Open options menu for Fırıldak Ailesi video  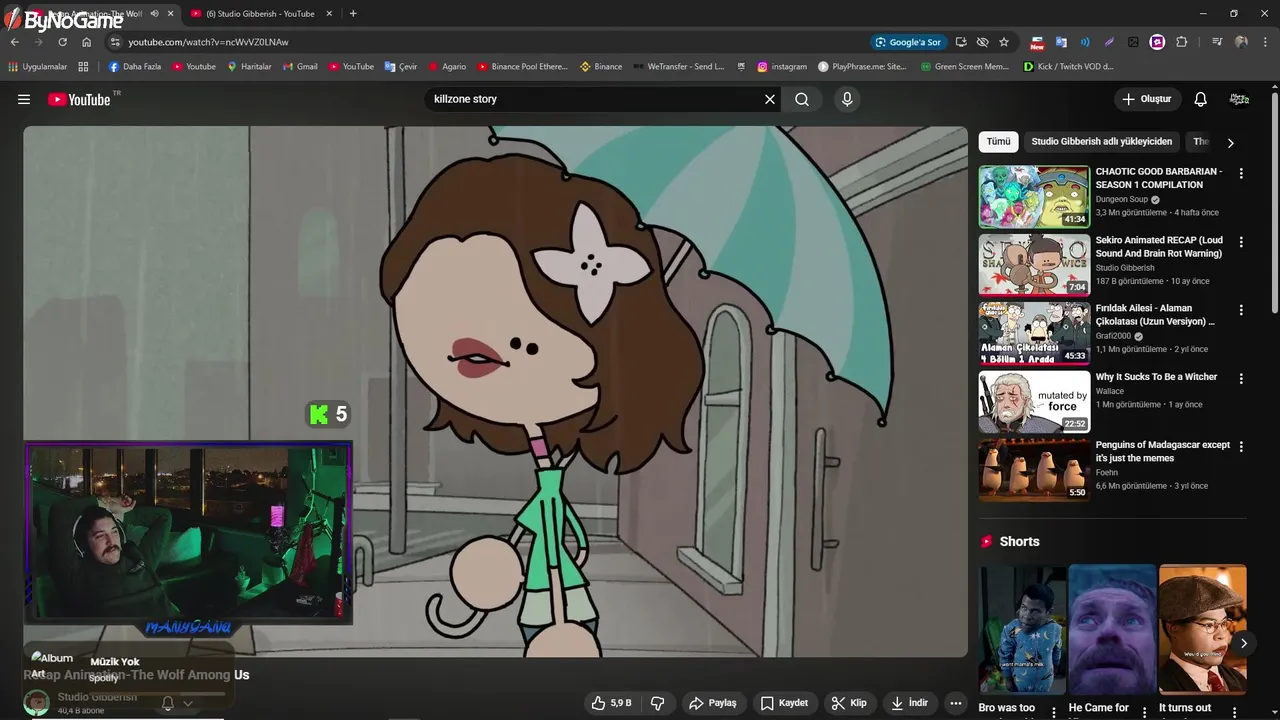pos(1241,310)
